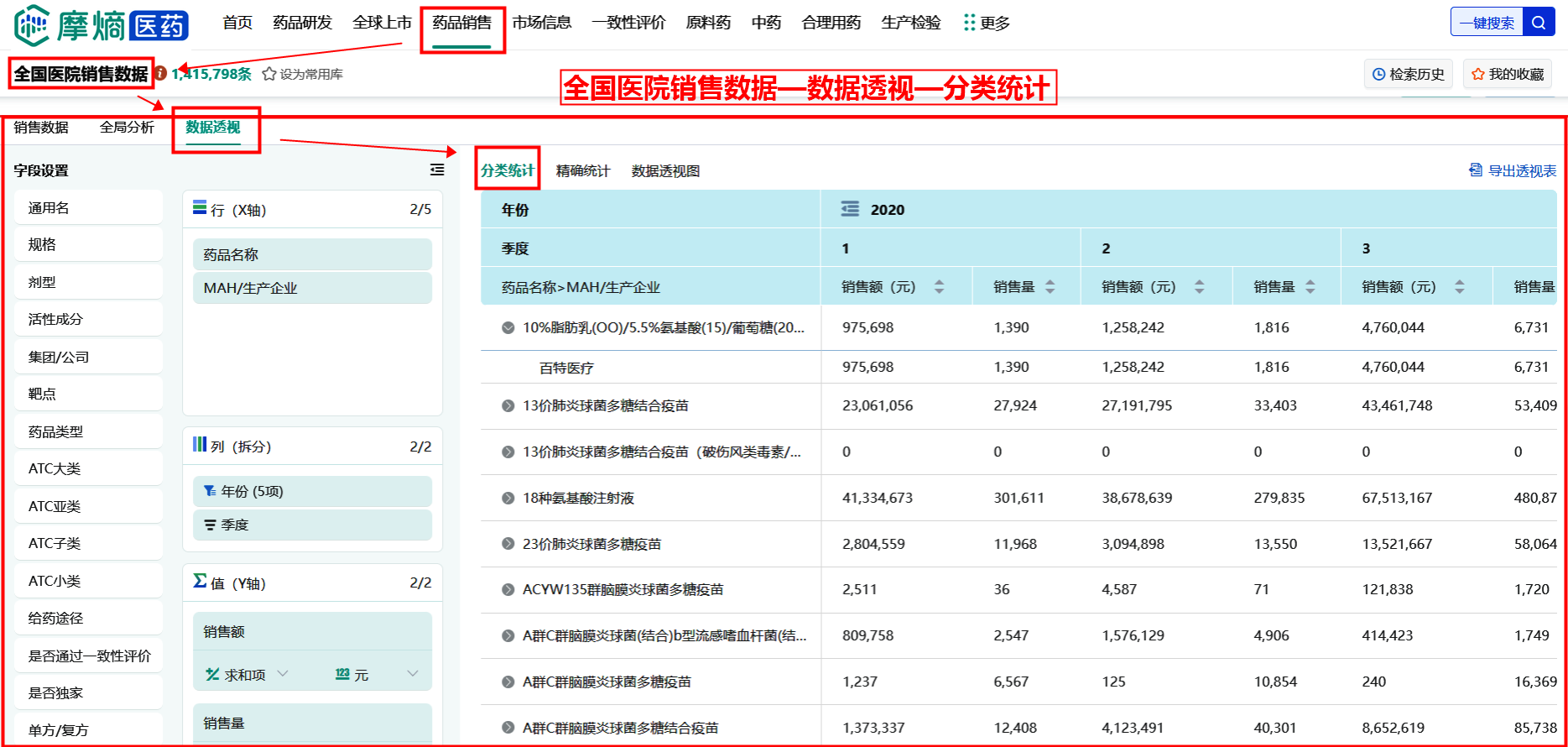Click the info icon beside 全国医院销售数据
Viewport: 1568px width, 747px height.
(x=160, y=74)
